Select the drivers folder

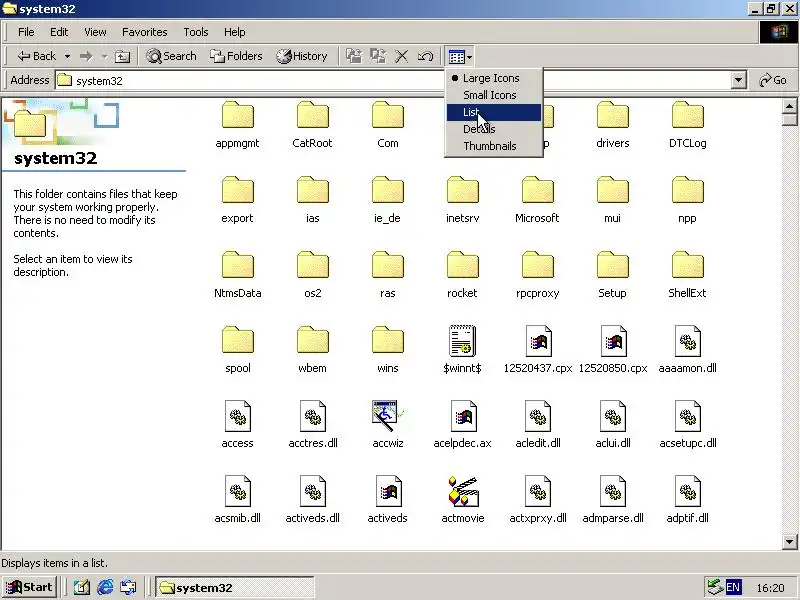click(612, 125)
